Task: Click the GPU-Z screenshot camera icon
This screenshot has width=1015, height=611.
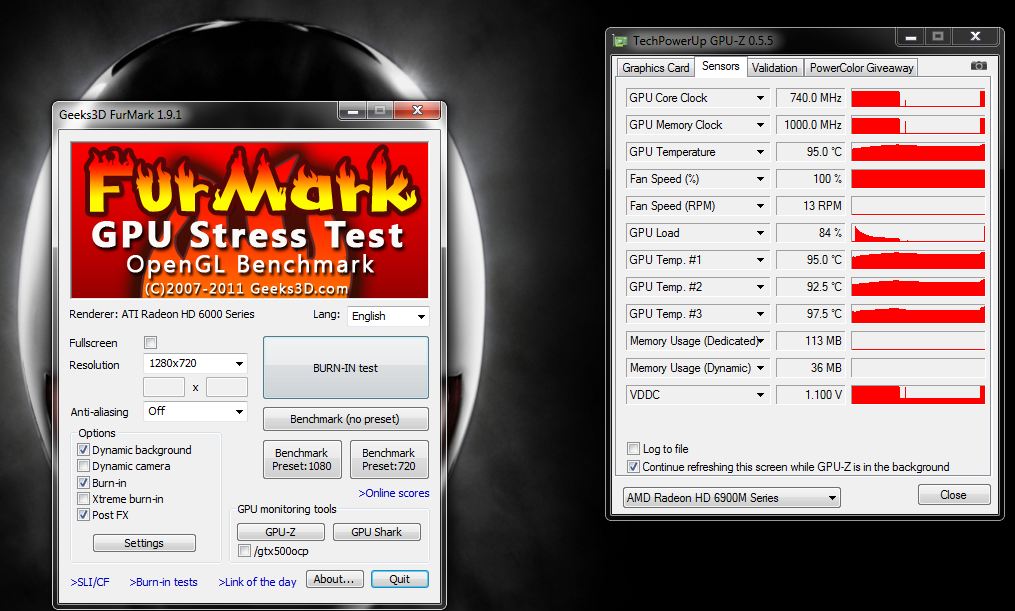Action: pos(979,65)
